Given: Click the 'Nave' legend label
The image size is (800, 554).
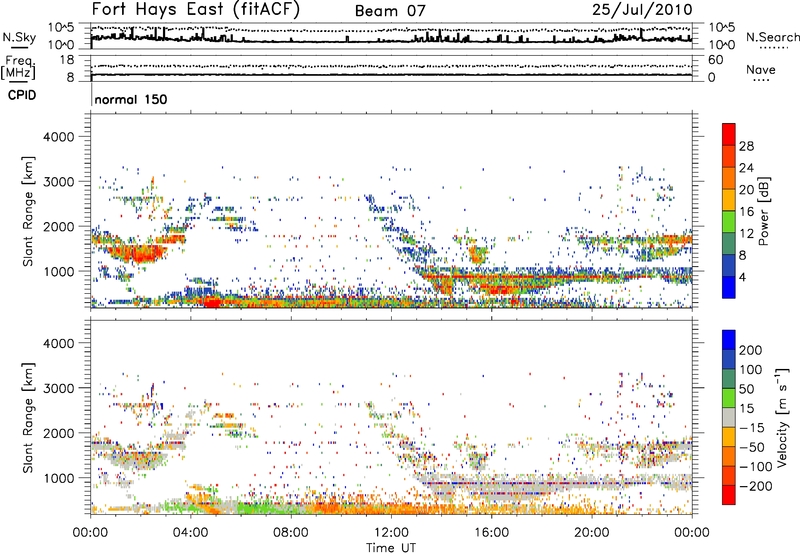Looking at the screenshot, I should pos(761,69).
